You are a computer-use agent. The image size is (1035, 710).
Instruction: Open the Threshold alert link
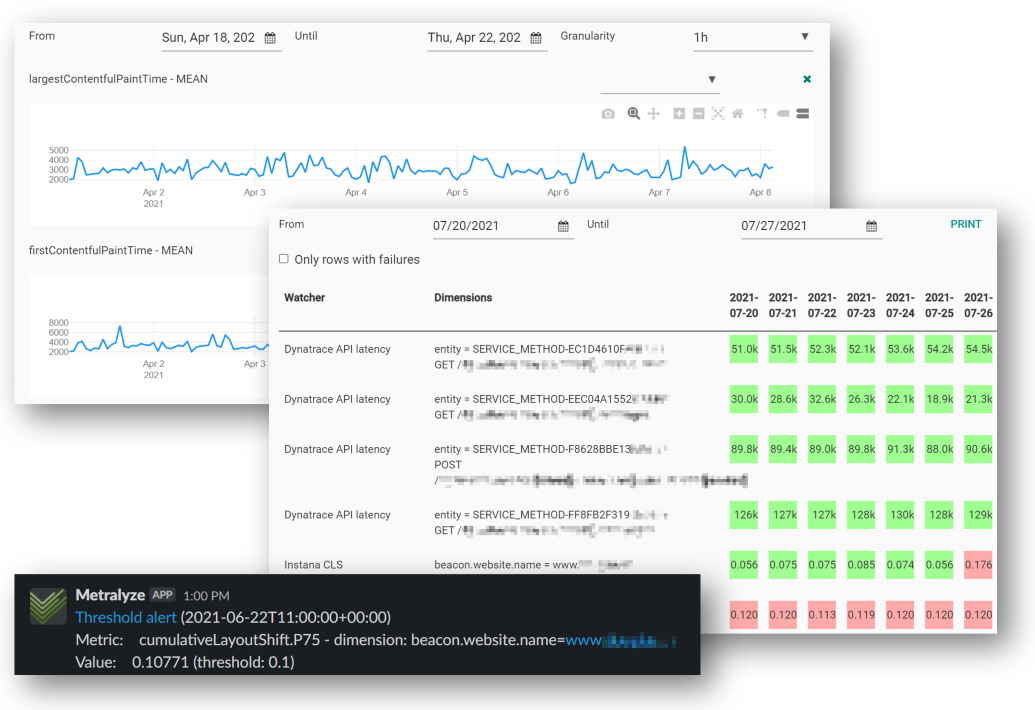(x=126, y=618)
